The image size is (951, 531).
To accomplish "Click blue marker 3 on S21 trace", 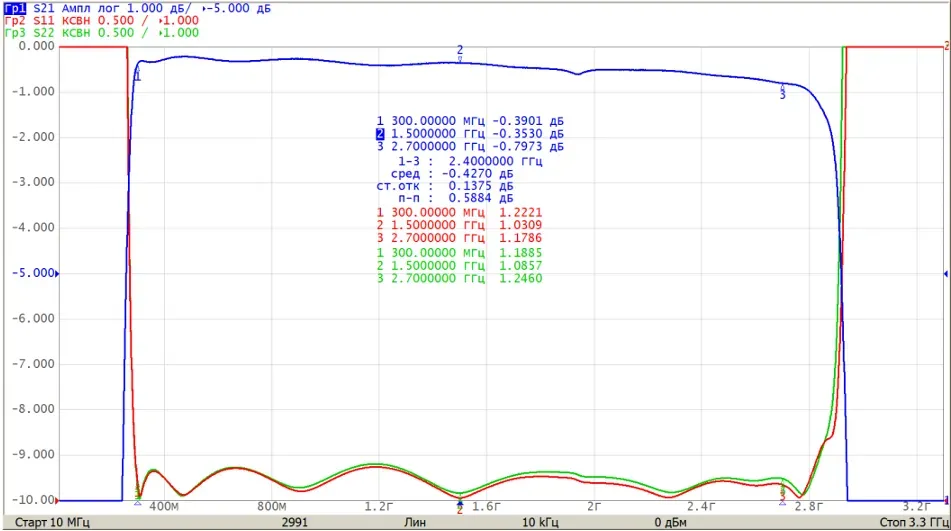I will (782, 92).
